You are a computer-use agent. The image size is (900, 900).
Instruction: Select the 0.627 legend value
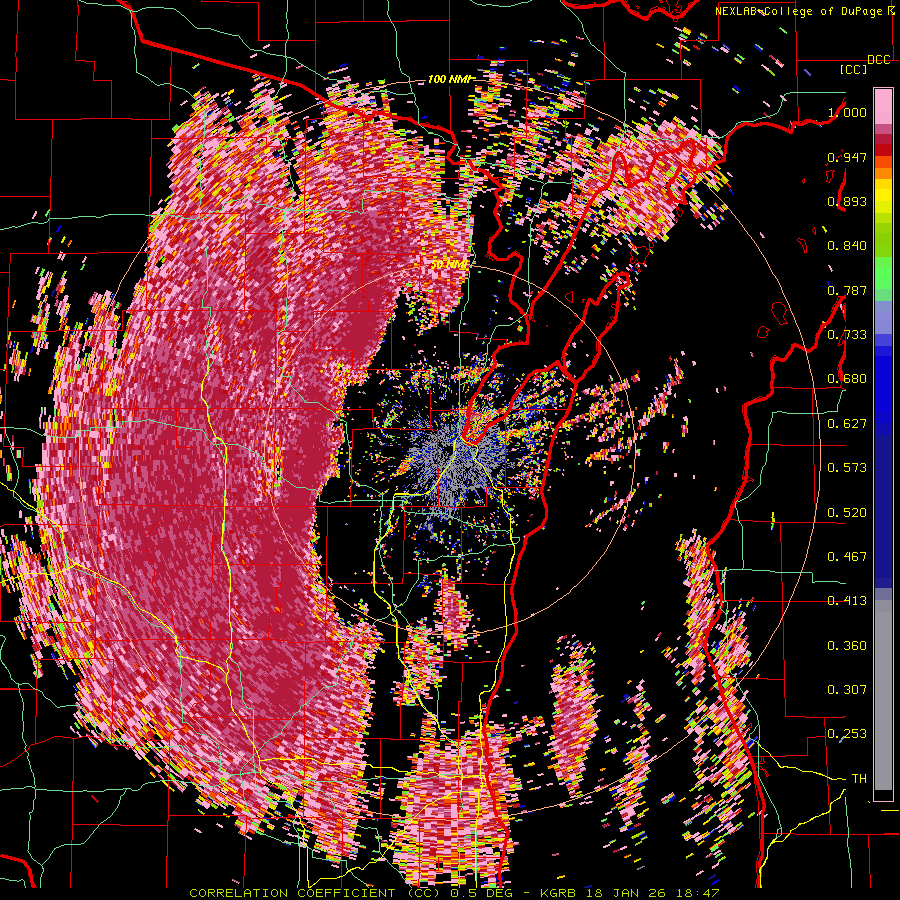tap(847, 424)
